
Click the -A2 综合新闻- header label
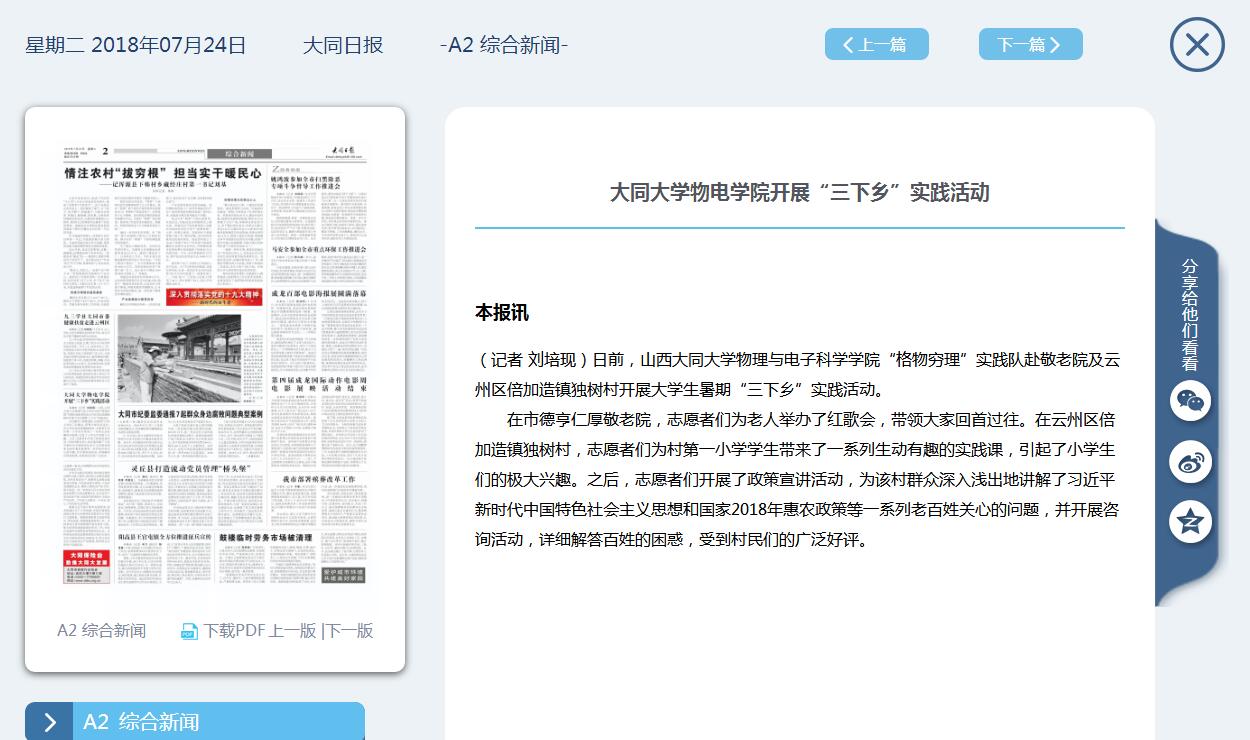504,45
